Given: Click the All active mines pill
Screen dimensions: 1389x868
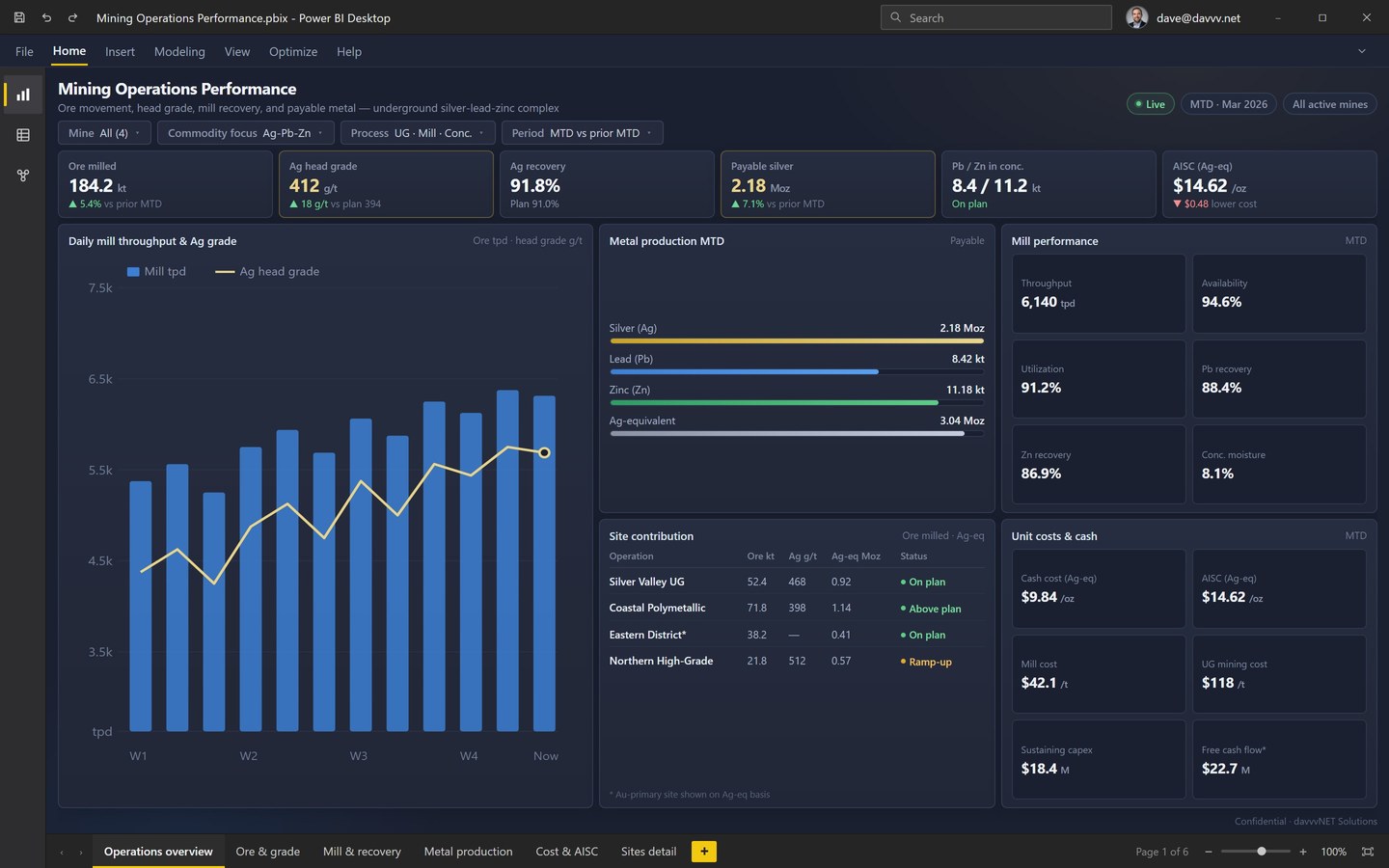Looking at the screenshot, I should tap(1329, 104).
